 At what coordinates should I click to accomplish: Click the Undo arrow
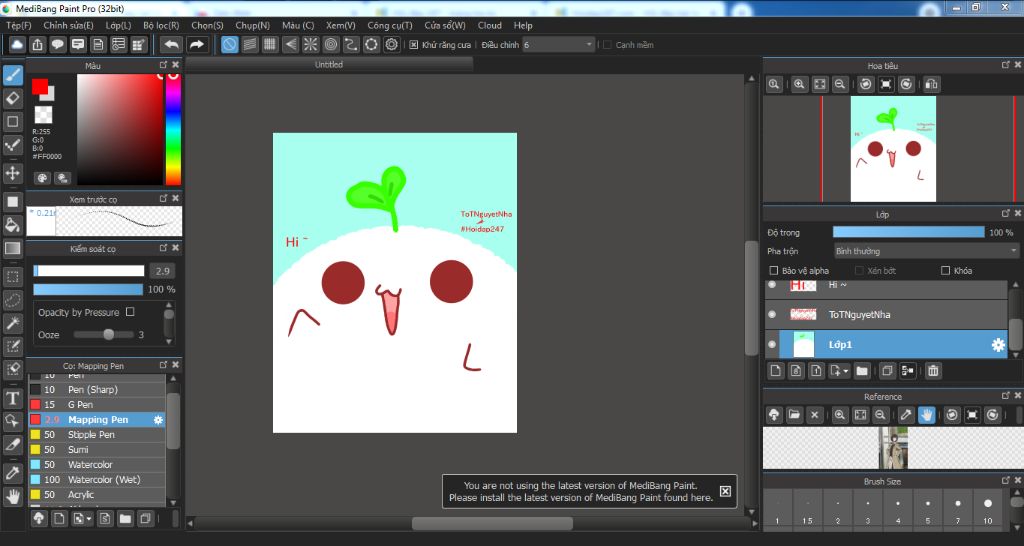pos(171,44)
